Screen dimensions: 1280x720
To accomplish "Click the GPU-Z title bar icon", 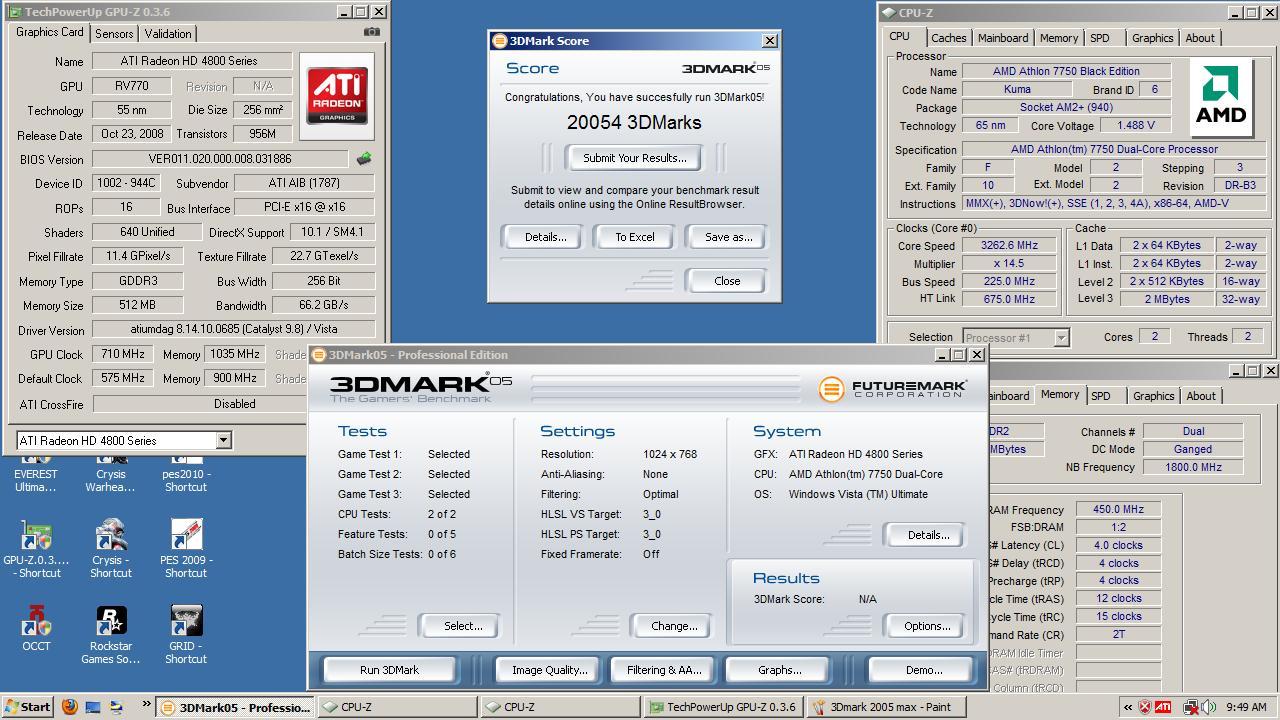I will 14,12.
